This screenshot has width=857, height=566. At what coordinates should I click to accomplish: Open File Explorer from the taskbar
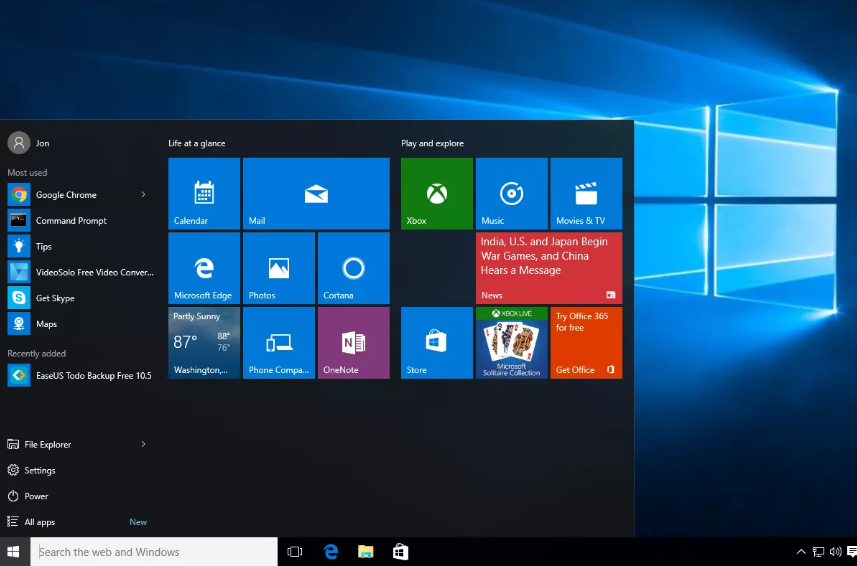pyautogui.click(x=366, y=552)
